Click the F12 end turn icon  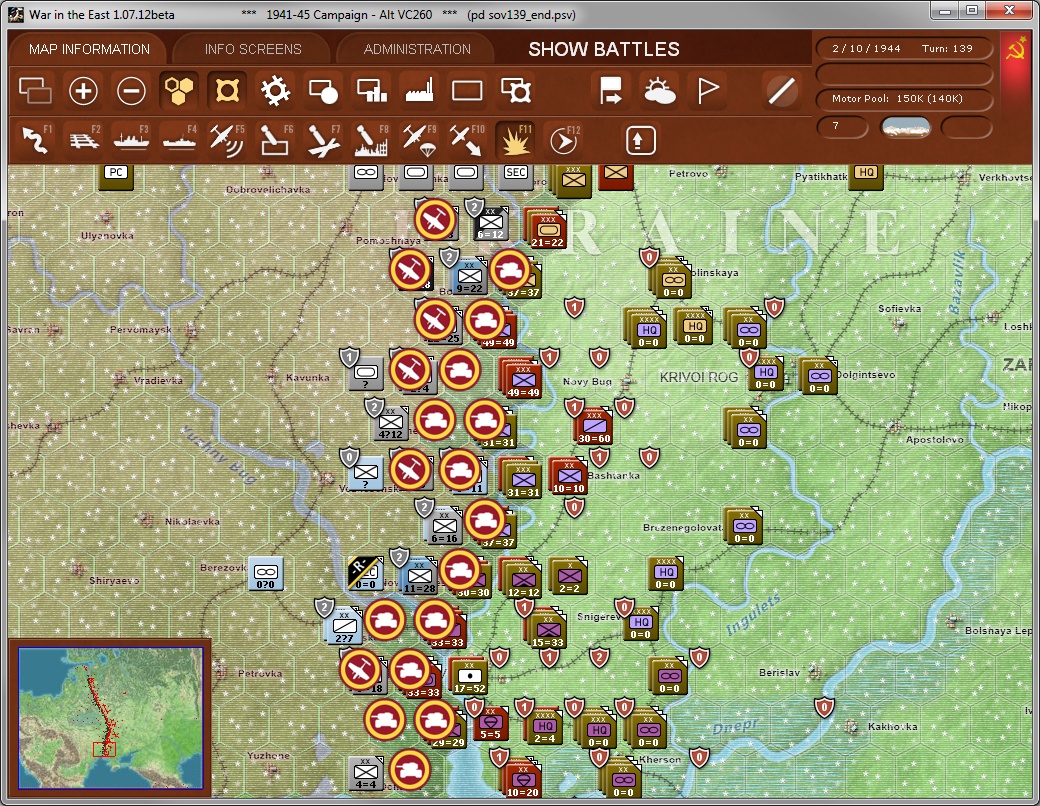[564, 140]
